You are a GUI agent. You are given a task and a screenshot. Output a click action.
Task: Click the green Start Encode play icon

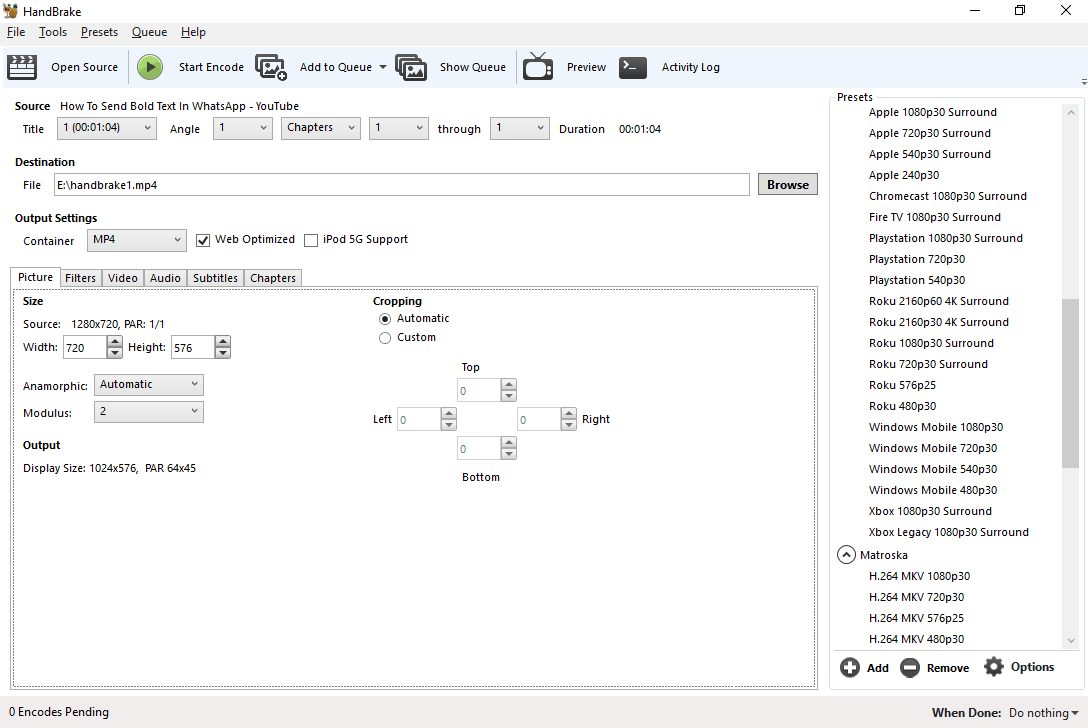click(149, 67)
